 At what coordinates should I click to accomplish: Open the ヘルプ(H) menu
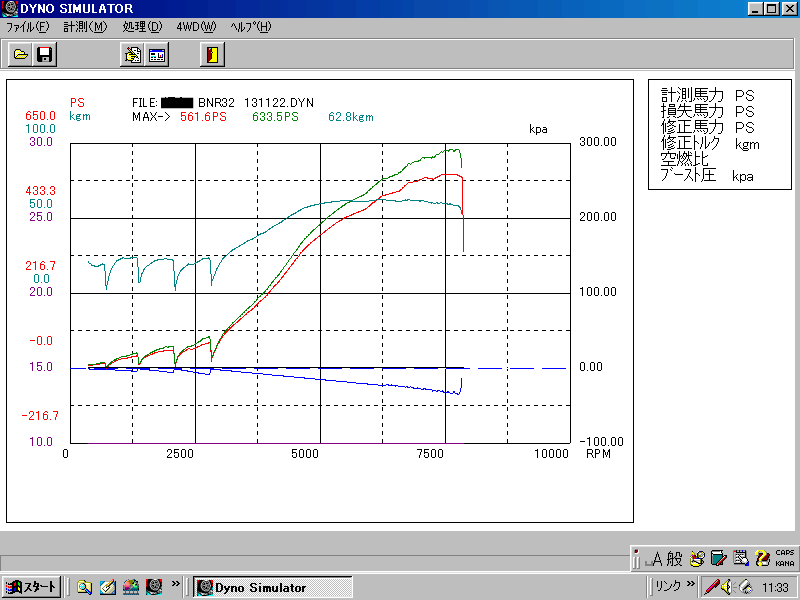(250, 27)
